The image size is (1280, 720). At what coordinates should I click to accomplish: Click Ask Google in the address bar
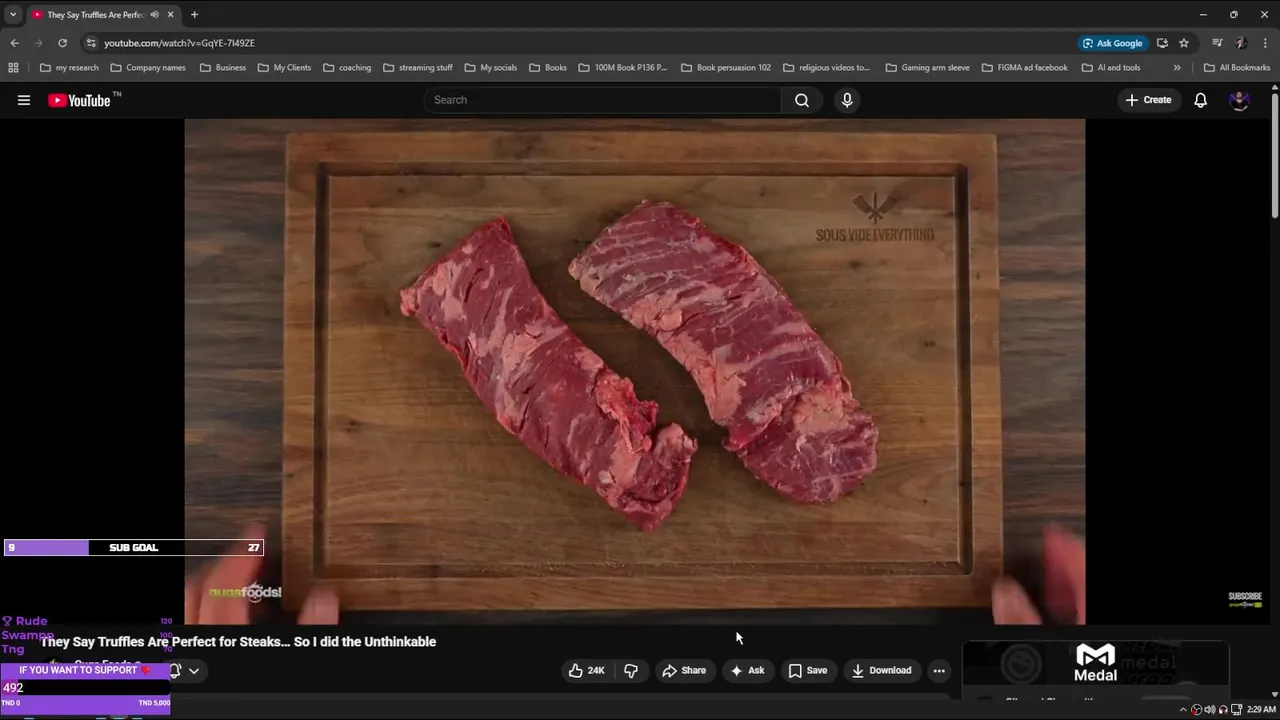point(1112,43)
